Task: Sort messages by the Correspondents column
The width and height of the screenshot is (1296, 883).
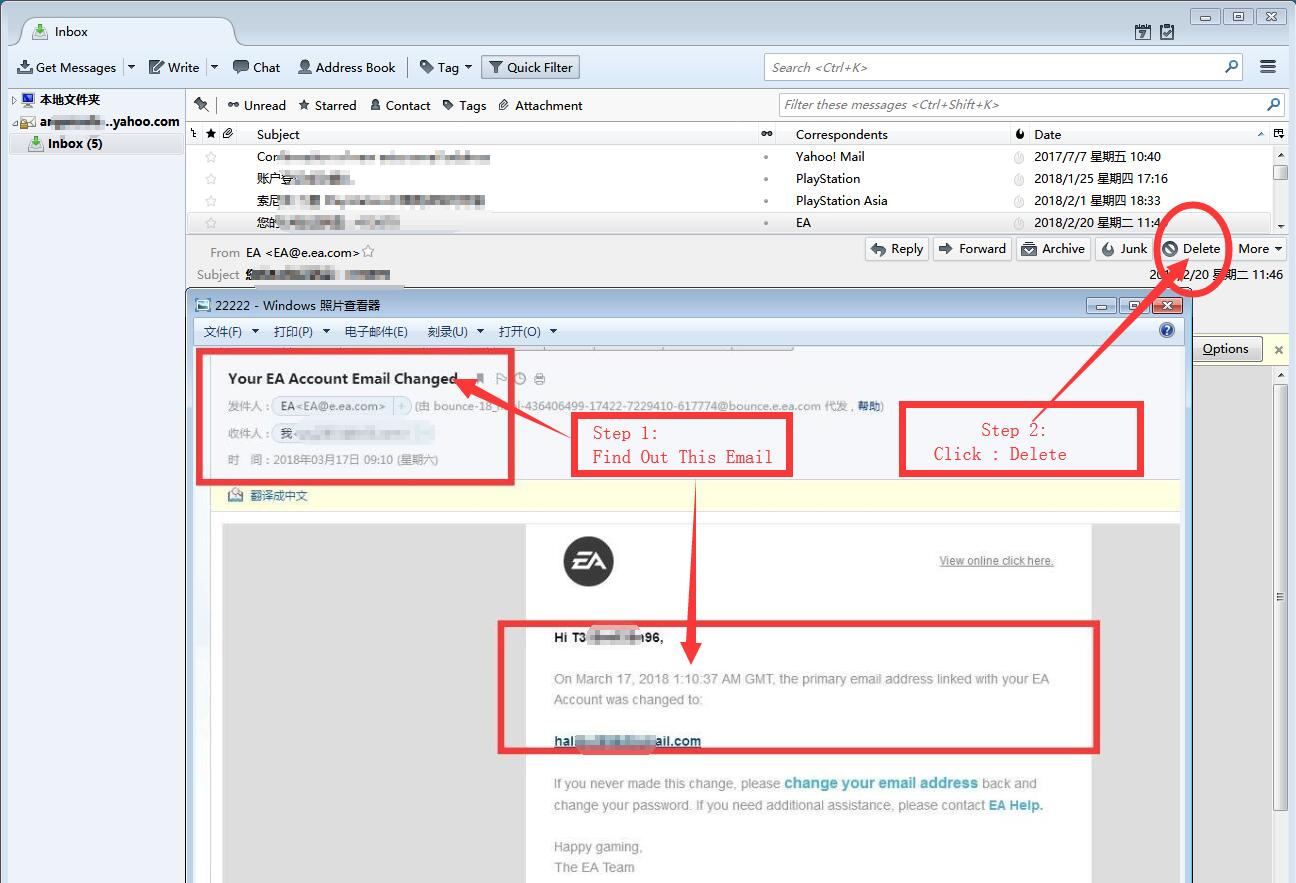Action: click(900, 134)
